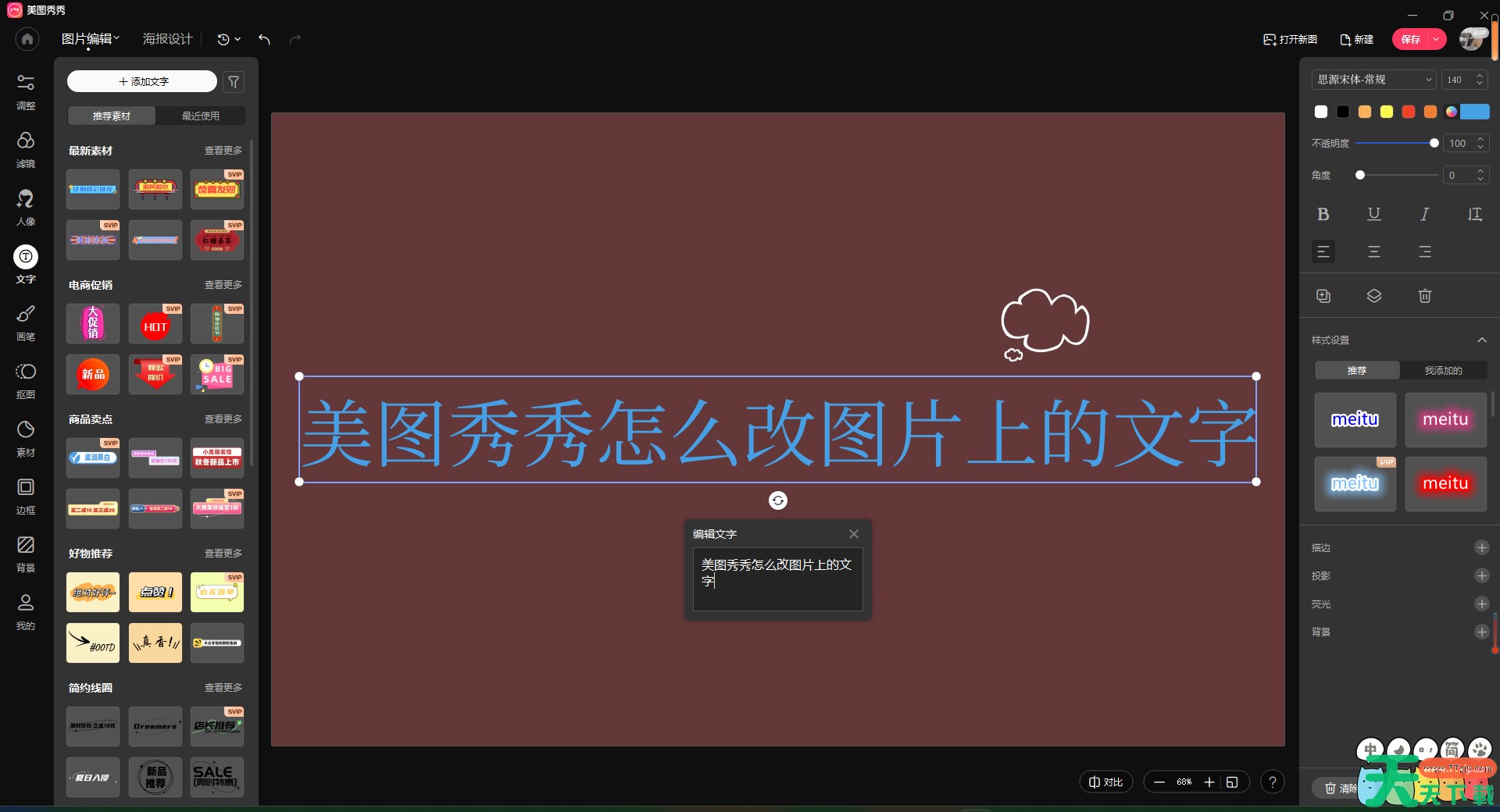The width and height of the screenshot is (1500, 812).
Task: Increase the angle value stepper
Action: click(1480, 172)
